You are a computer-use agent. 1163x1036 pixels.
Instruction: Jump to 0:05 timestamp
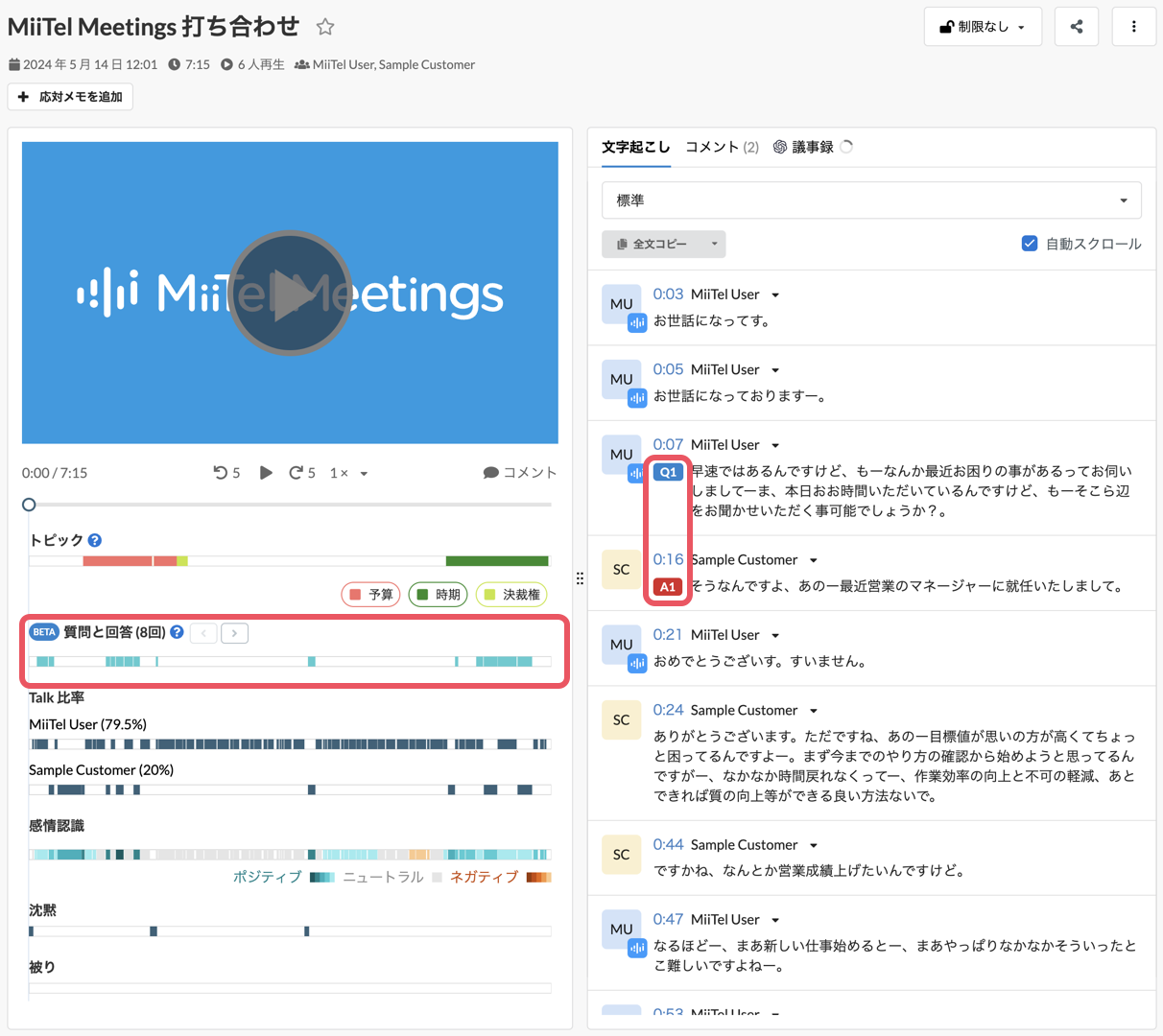point(668,369)
